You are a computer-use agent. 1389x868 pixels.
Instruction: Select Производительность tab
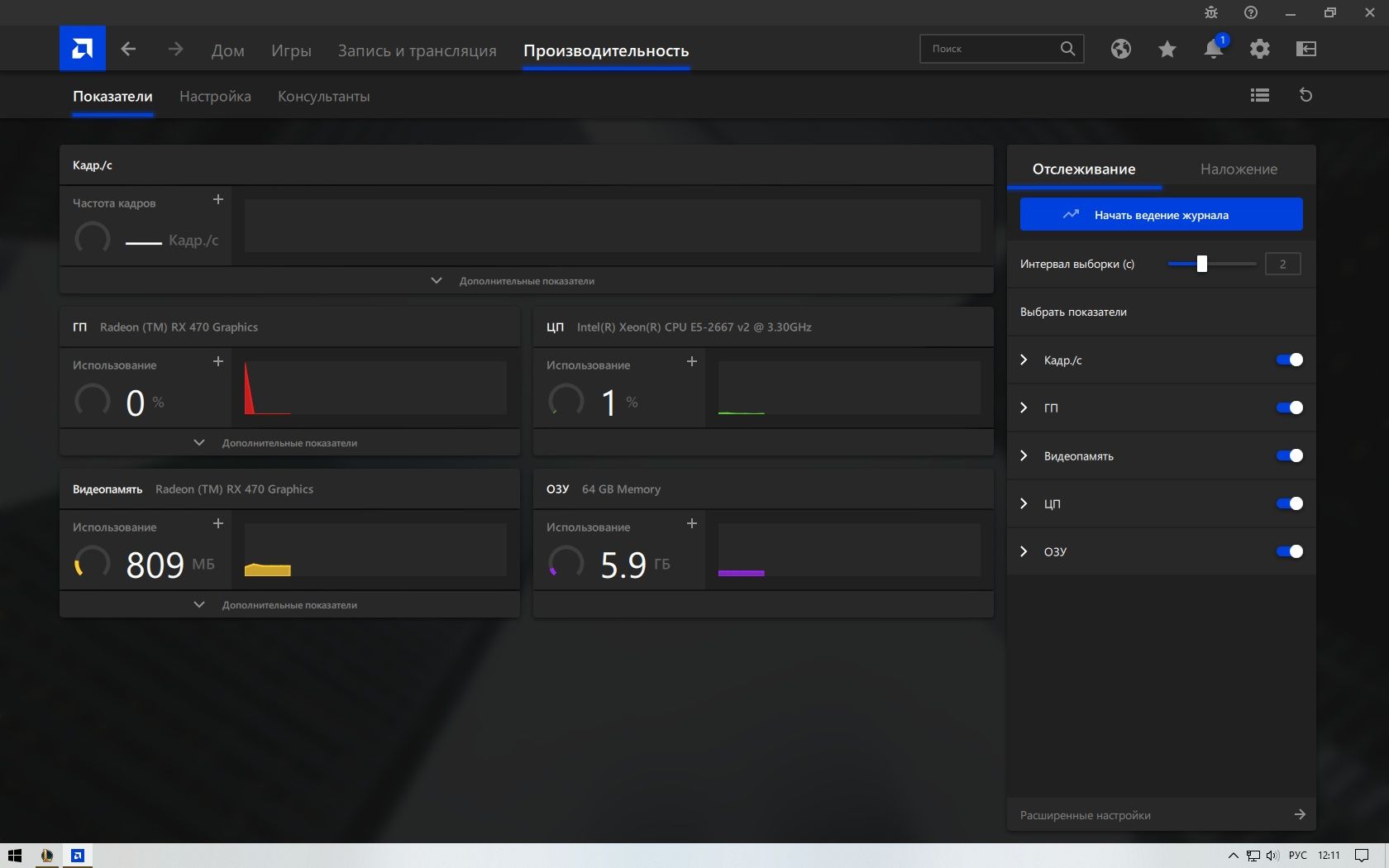606,50
